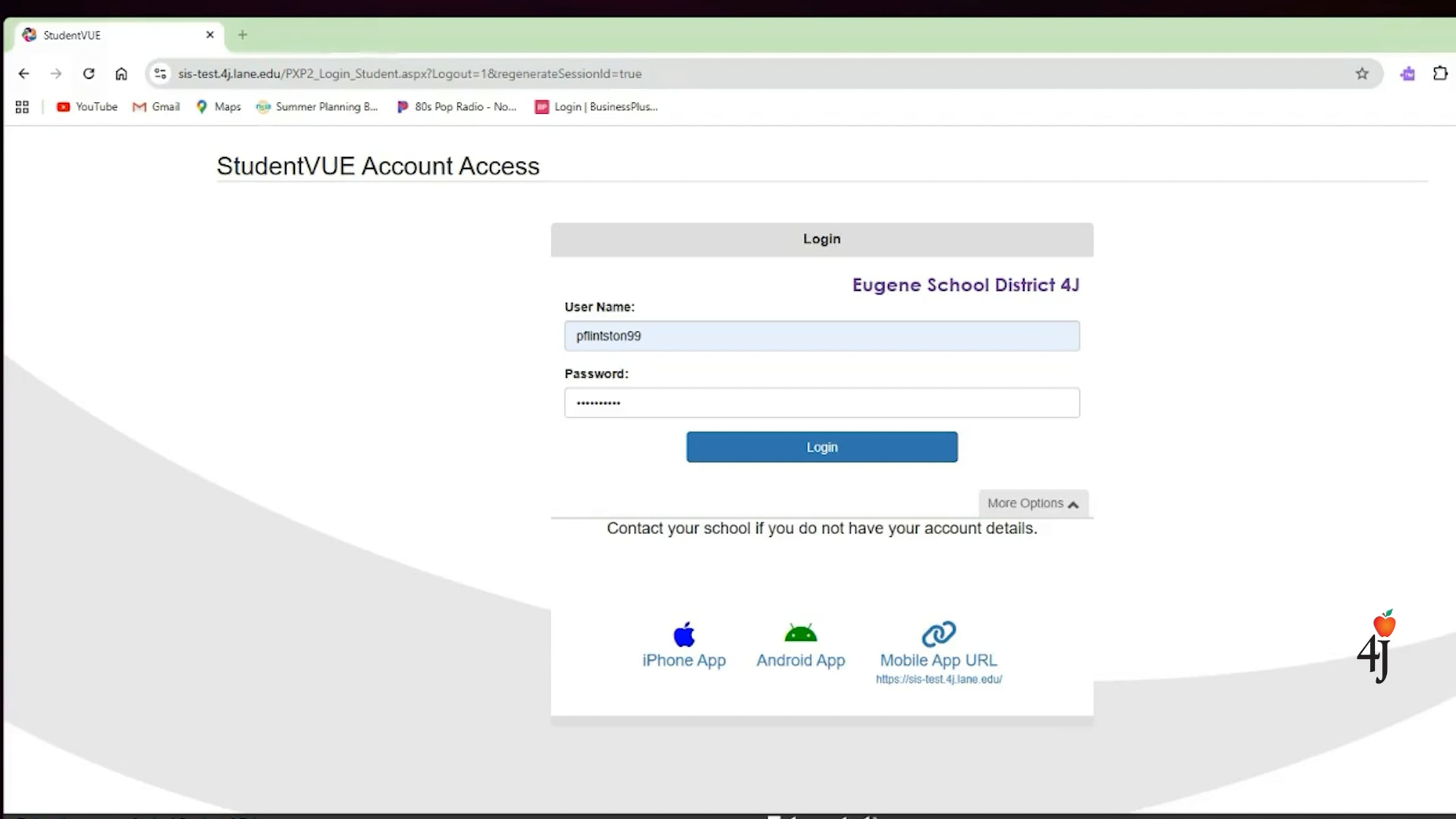Reload the StudentVUE page

click(89, 73)
